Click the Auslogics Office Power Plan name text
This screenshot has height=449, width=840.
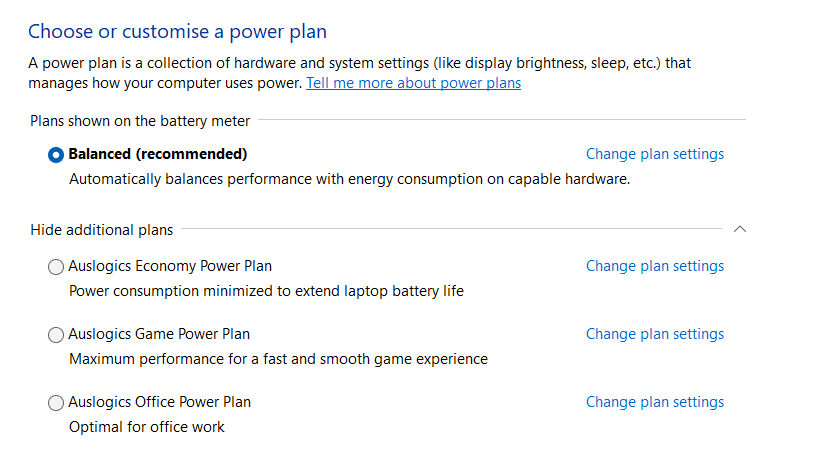click(159, 402)
